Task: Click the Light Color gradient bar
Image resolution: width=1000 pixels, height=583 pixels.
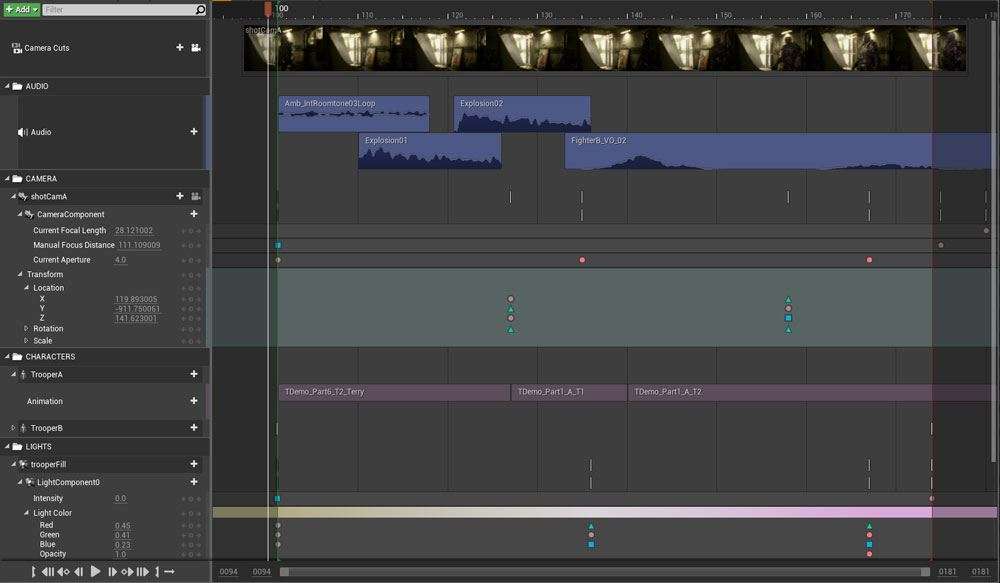Action: 604,512
